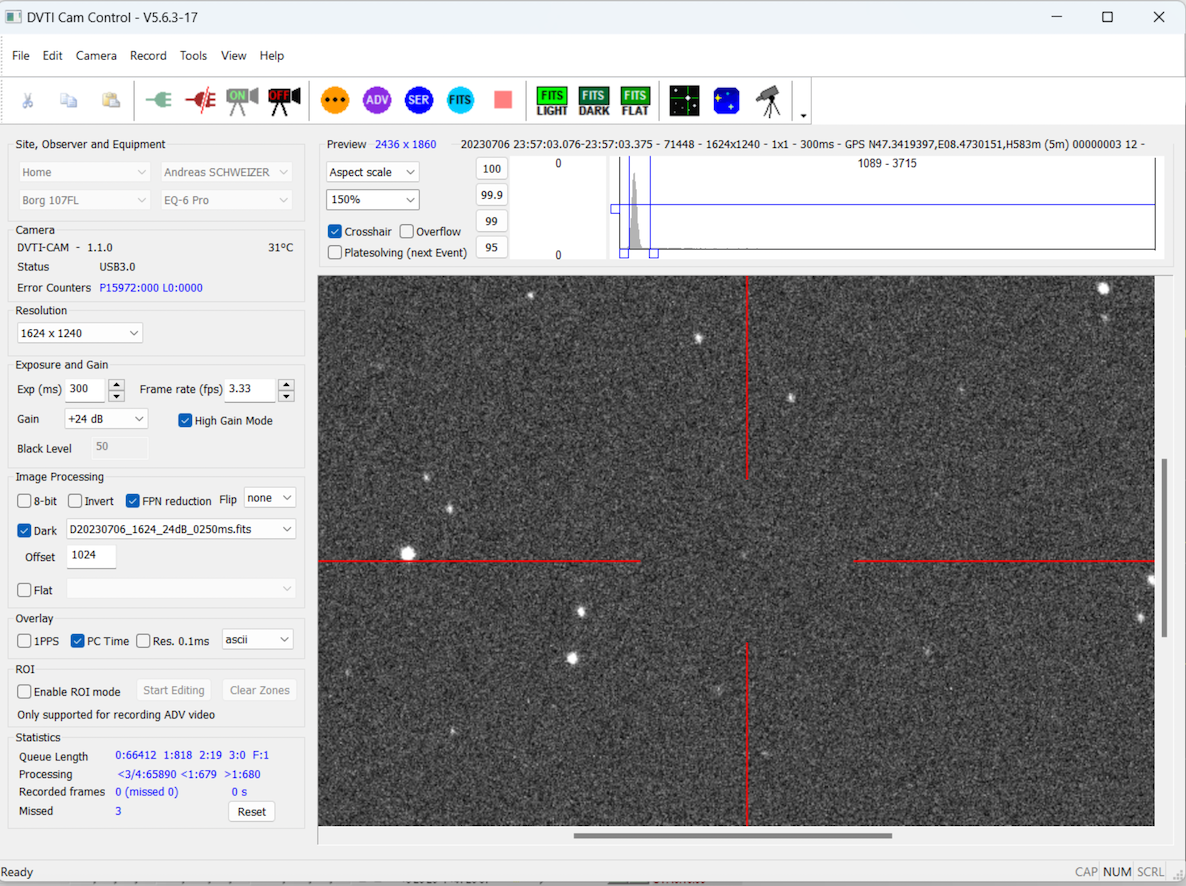Click the FITS DARK toolbar icon

coord(594,100)
